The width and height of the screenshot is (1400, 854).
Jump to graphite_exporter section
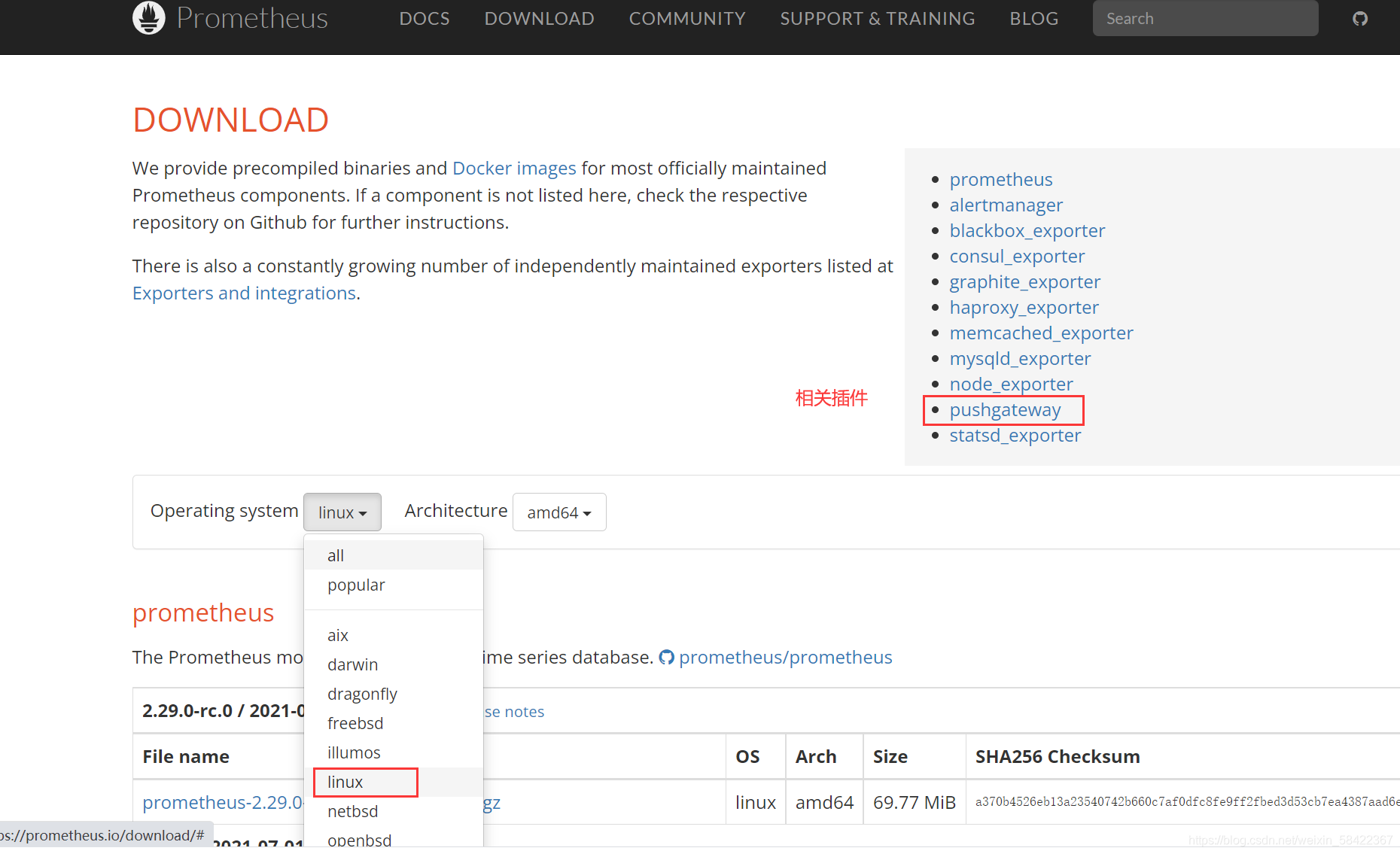tap(1025, 281)
